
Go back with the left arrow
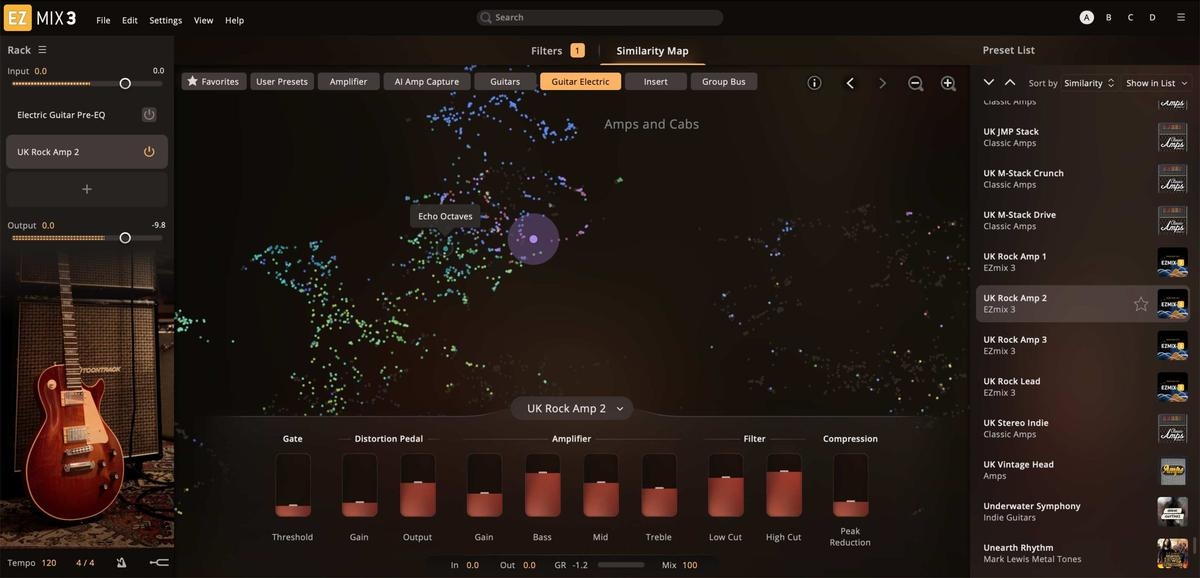coord(850,83)
